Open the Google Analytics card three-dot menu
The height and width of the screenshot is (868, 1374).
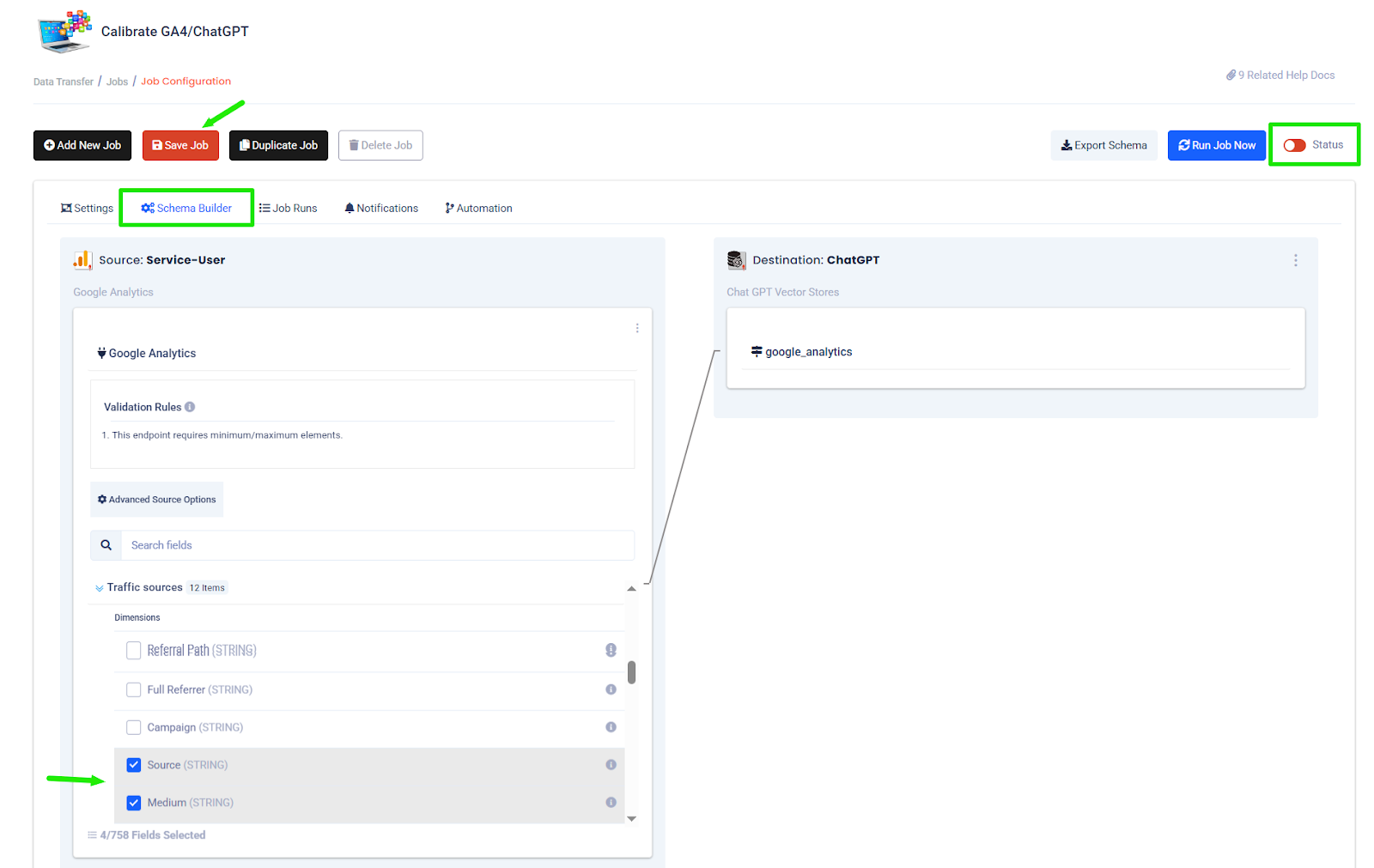click(637, 328)
